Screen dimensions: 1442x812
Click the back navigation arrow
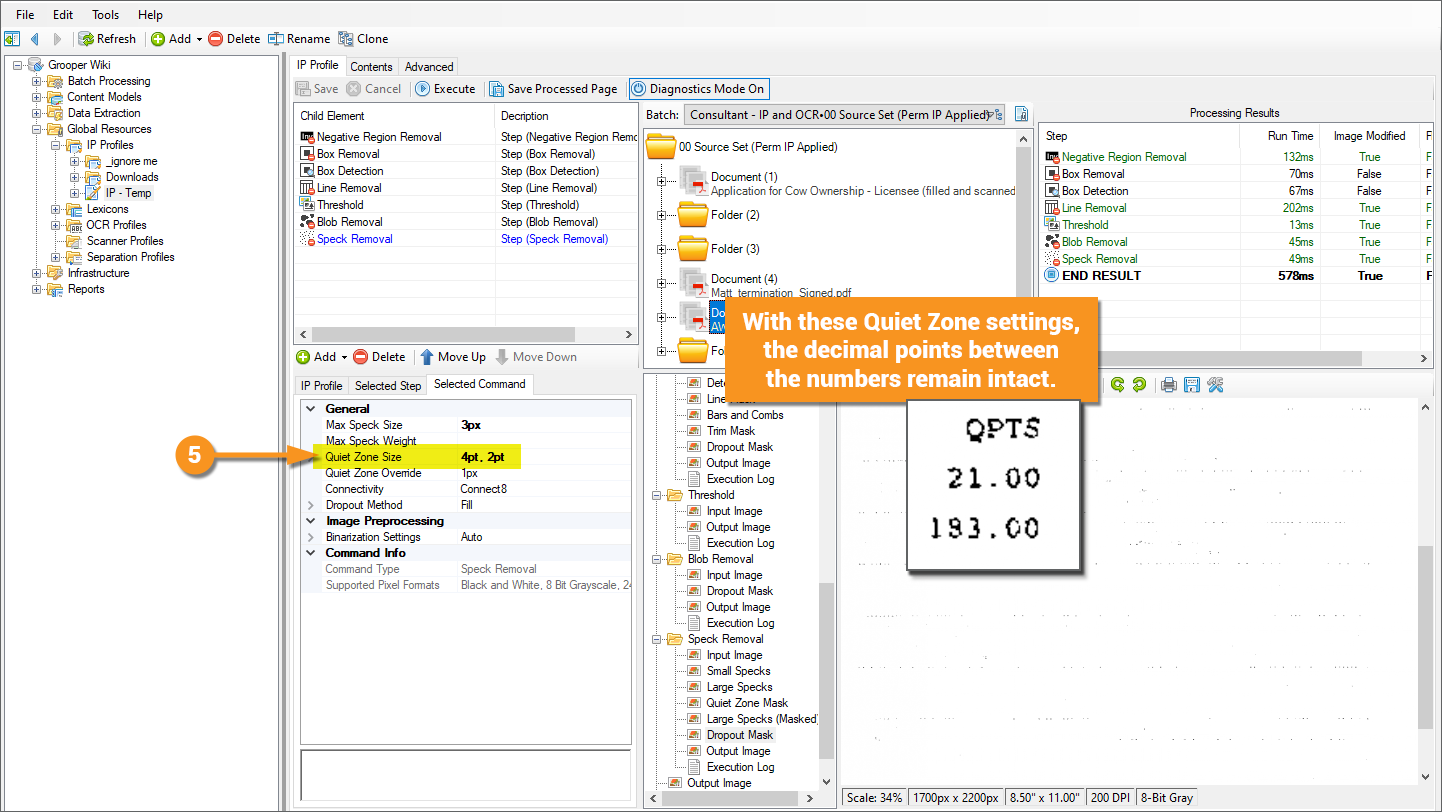(35, 39)
